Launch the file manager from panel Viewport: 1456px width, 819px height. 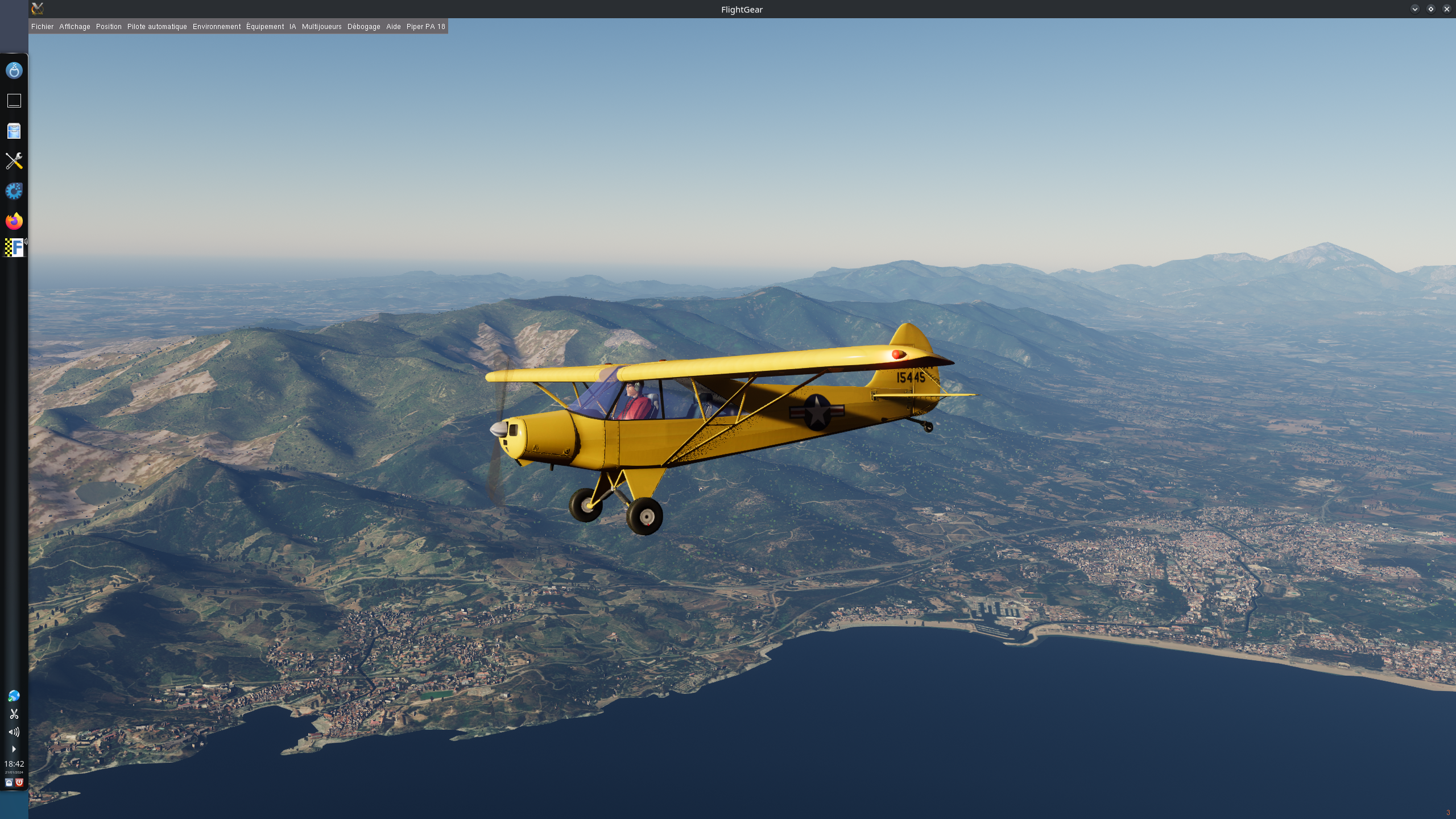click(x=14, y=131)
